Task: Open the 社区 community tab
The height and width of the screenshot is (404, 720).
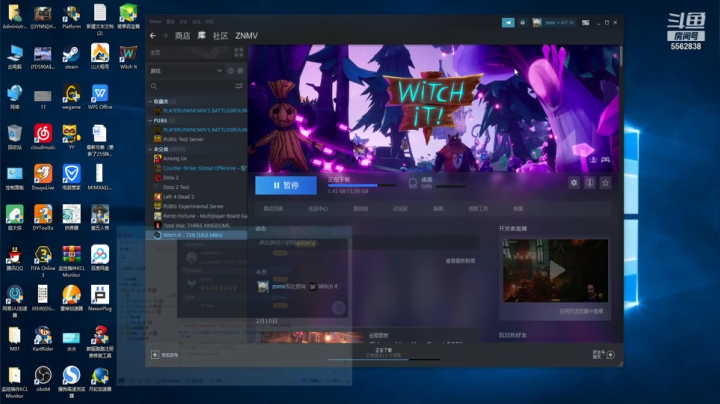Action: (x=220, y=36)
